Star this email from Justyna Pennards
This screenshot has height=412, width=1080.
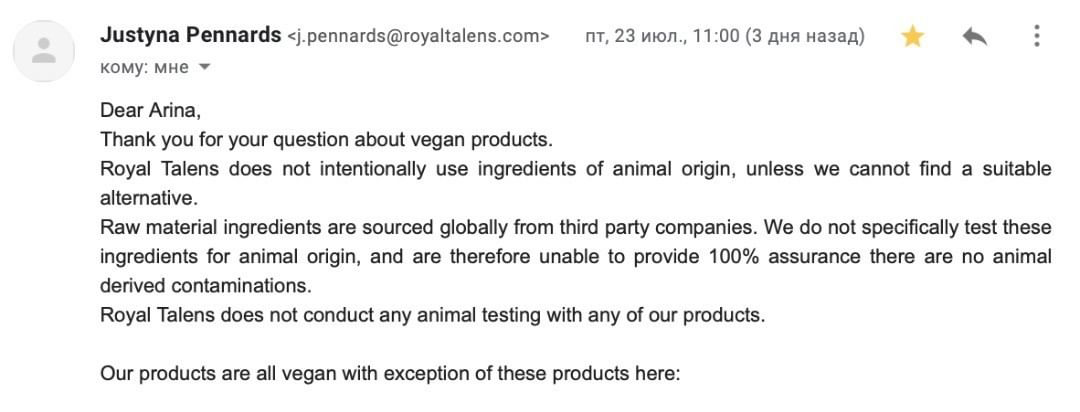tap(912, 37)
